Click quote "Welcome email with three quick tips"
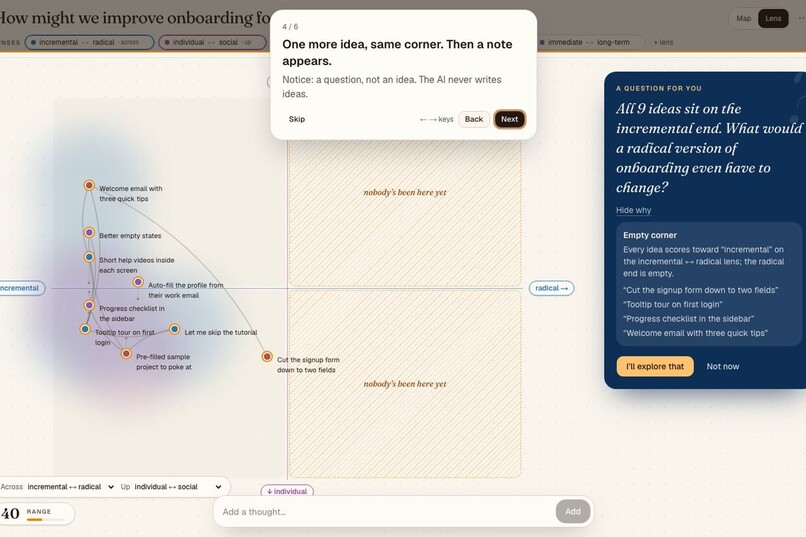 coord(695,334)
